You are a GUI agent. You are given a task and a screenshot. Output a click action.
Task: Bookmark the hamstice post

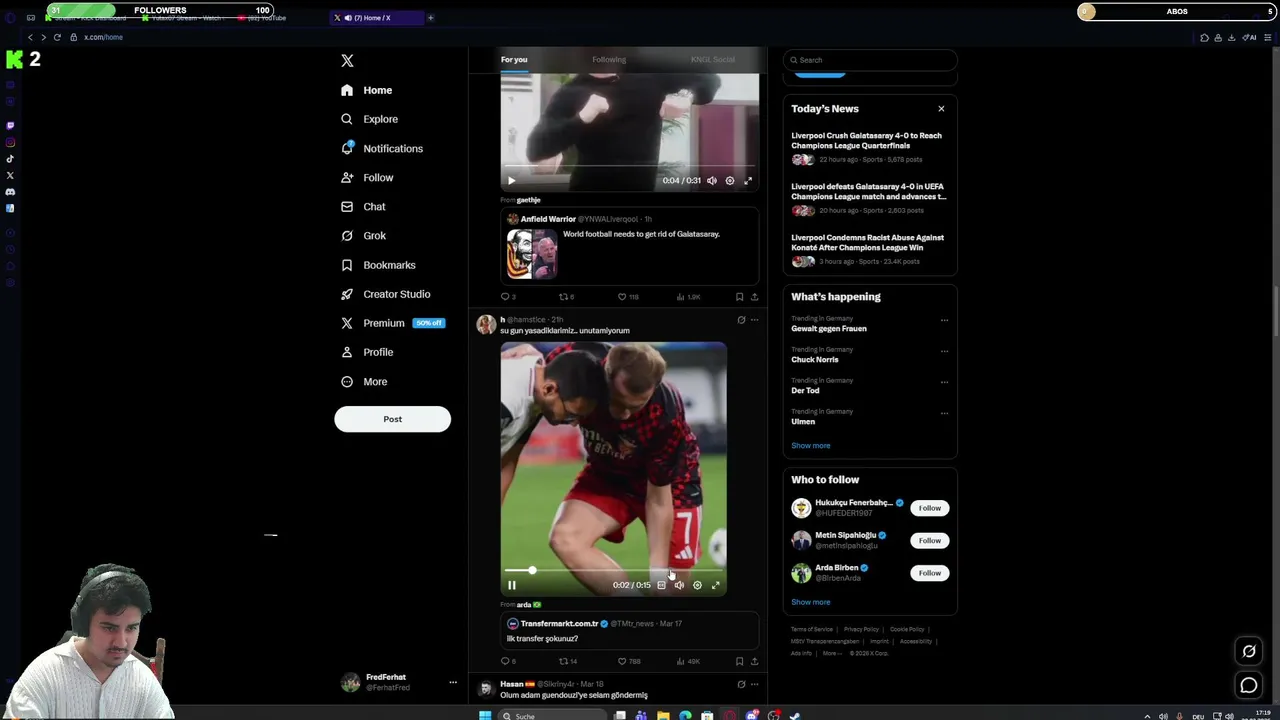click(739, 661)
